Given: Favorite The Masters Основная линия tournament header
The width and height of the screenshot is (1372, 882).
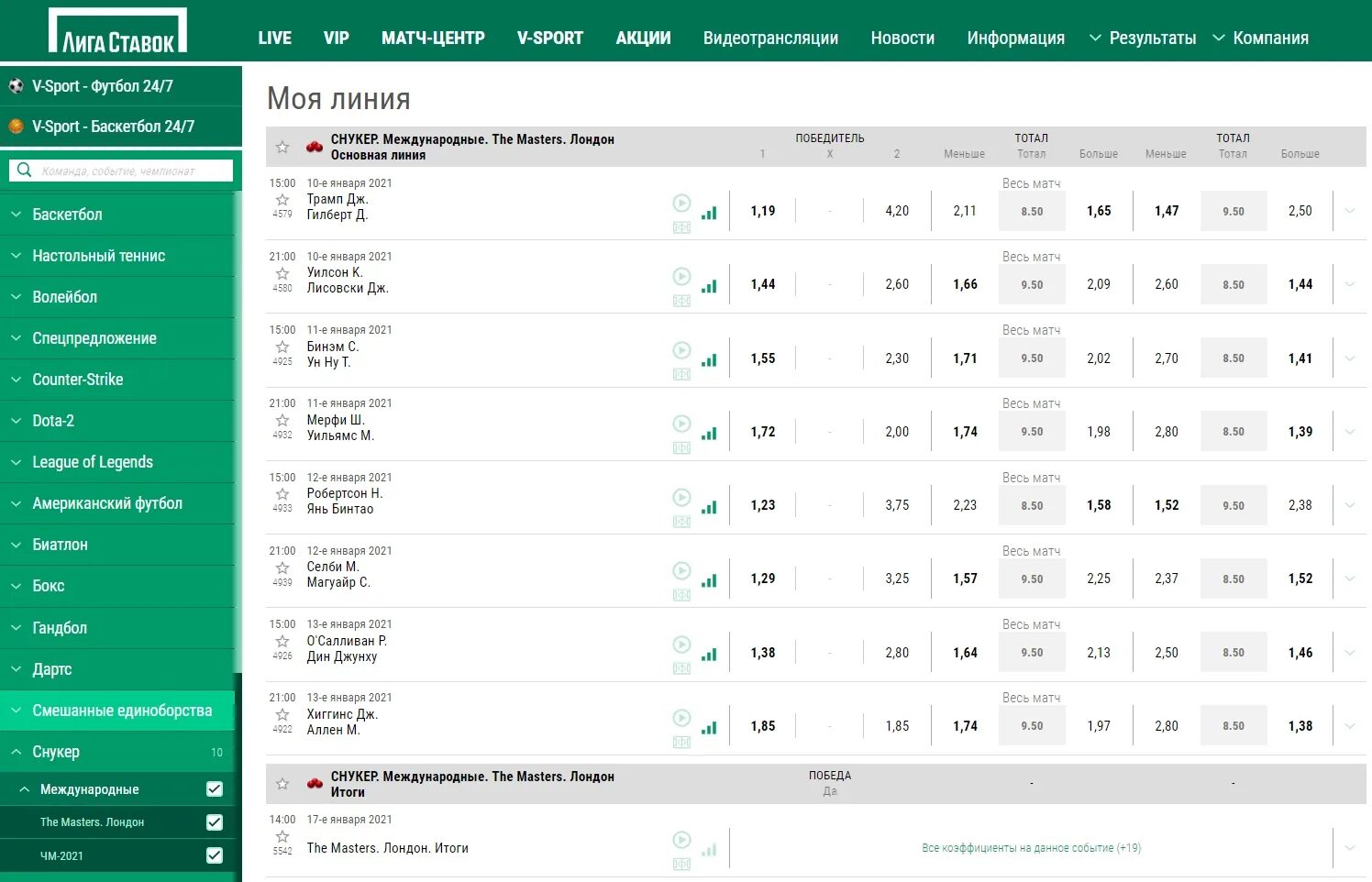Looking at the screenshot, I should [x=282, y=147].
